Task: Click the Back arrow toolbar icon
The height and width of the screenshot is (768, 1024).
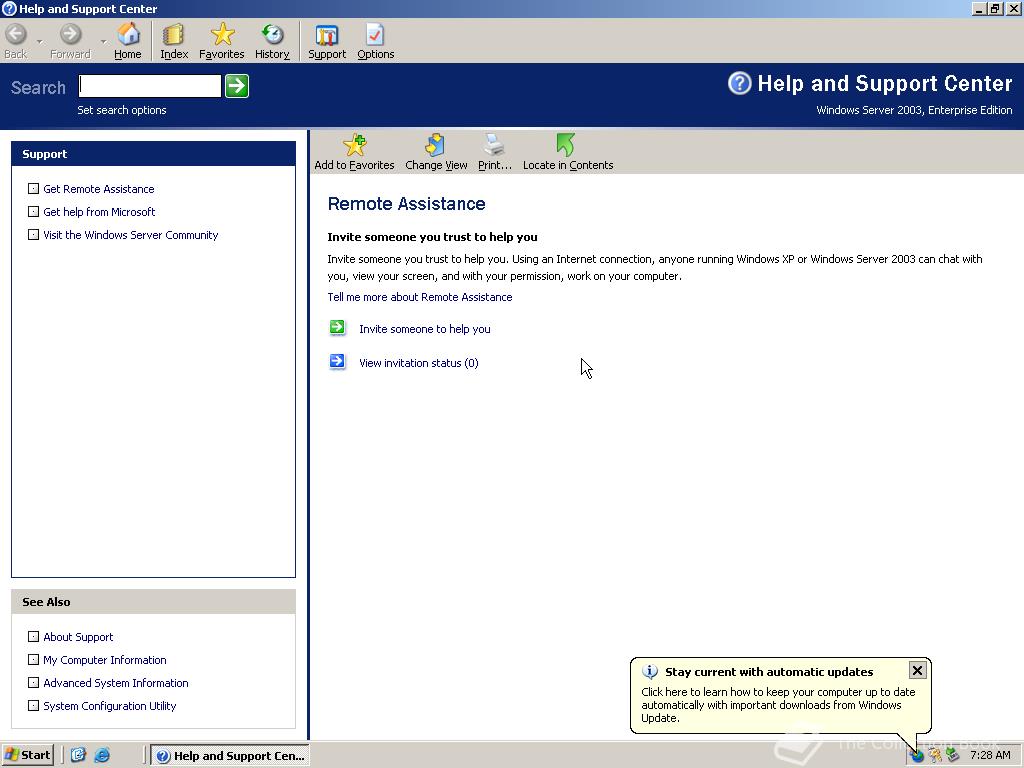Action: click(x=16, y=34)
